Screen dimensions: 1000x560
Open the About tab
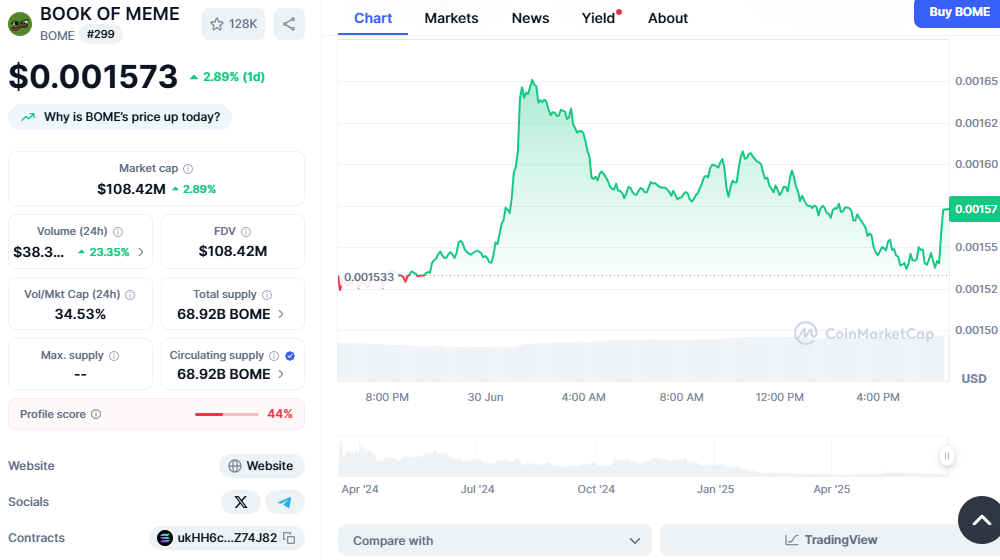[x=668, y=18]
